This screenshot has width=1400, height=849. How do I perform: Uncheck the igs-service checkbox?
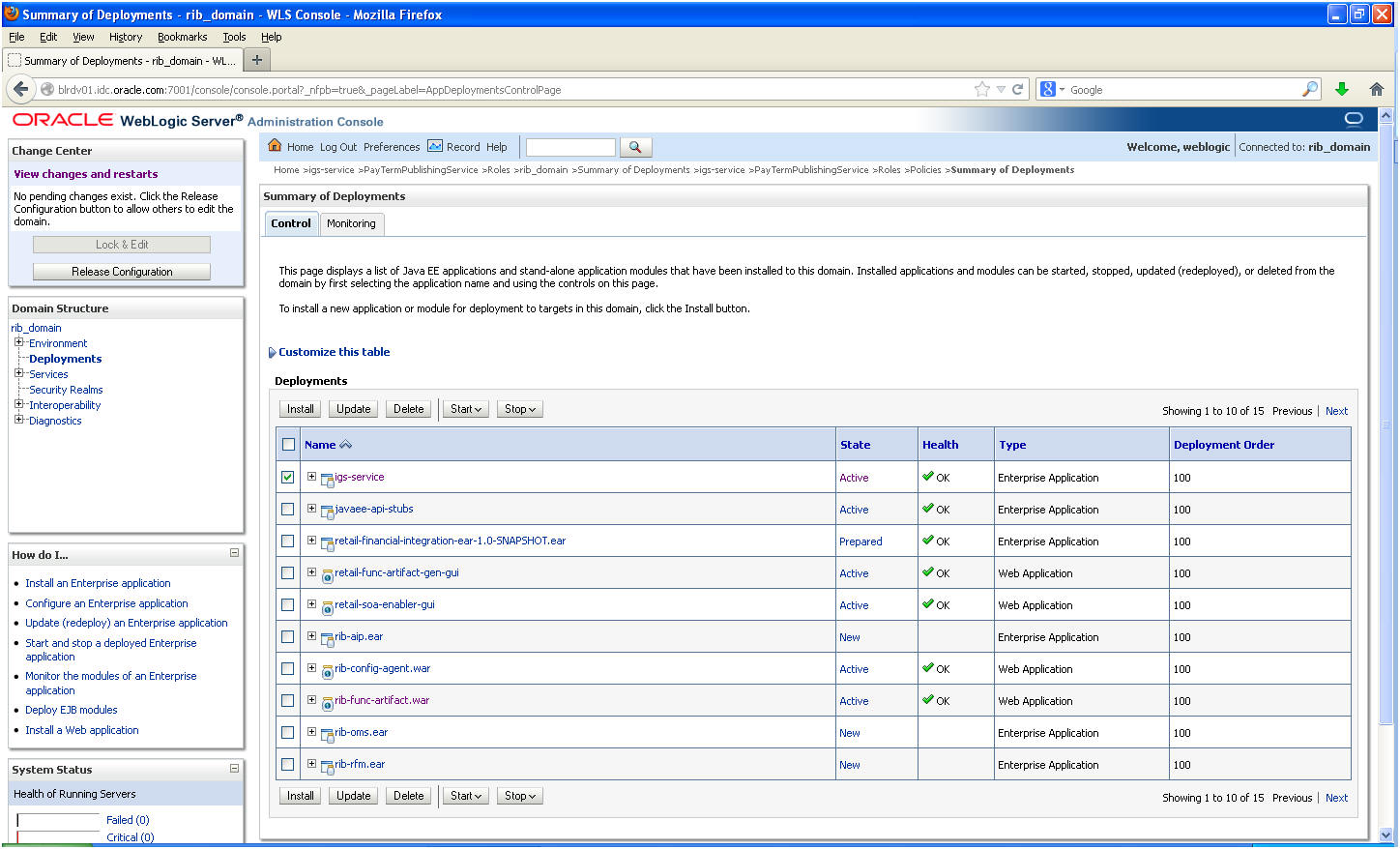288,477
